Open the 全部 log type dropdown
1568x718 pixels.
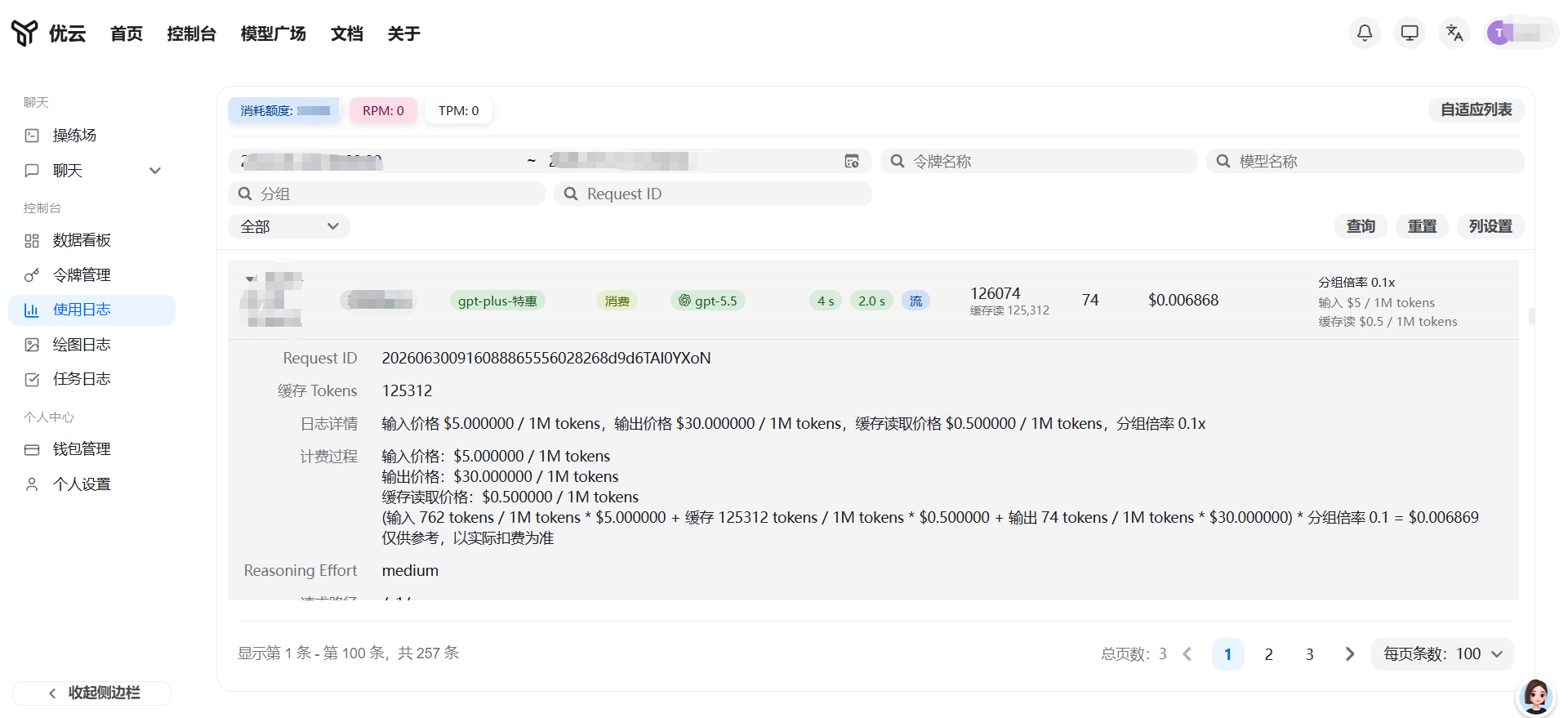tap(289, 226)
